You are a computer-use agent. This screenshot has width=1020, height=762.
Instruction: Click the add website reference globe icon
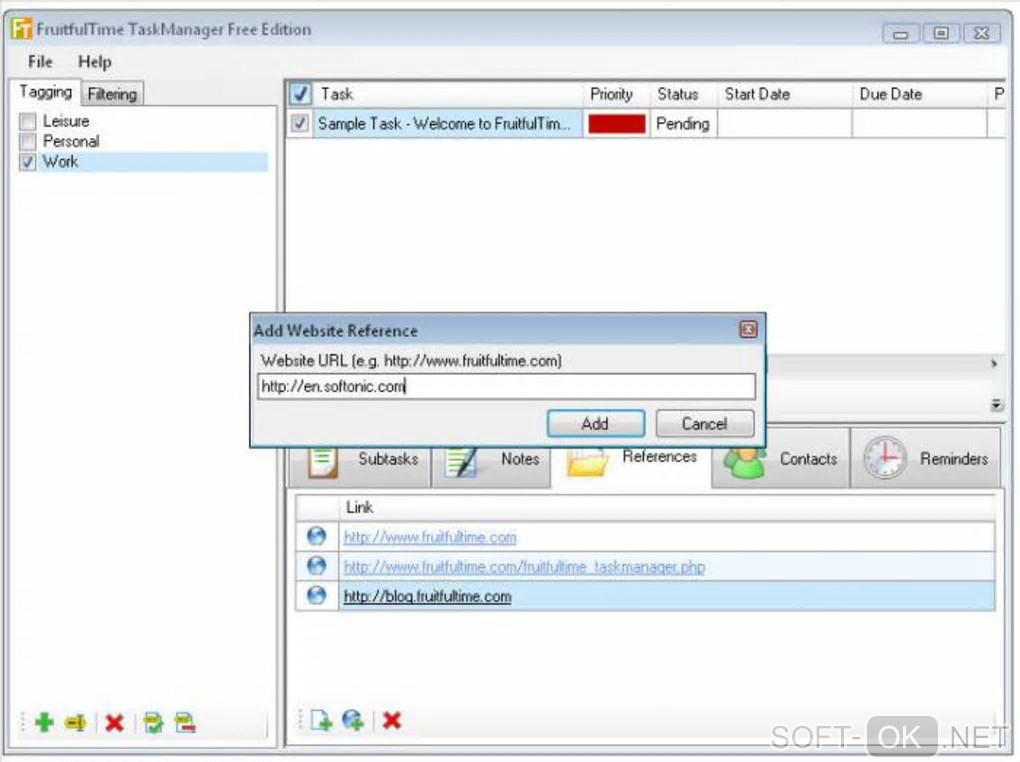[353, 720]
